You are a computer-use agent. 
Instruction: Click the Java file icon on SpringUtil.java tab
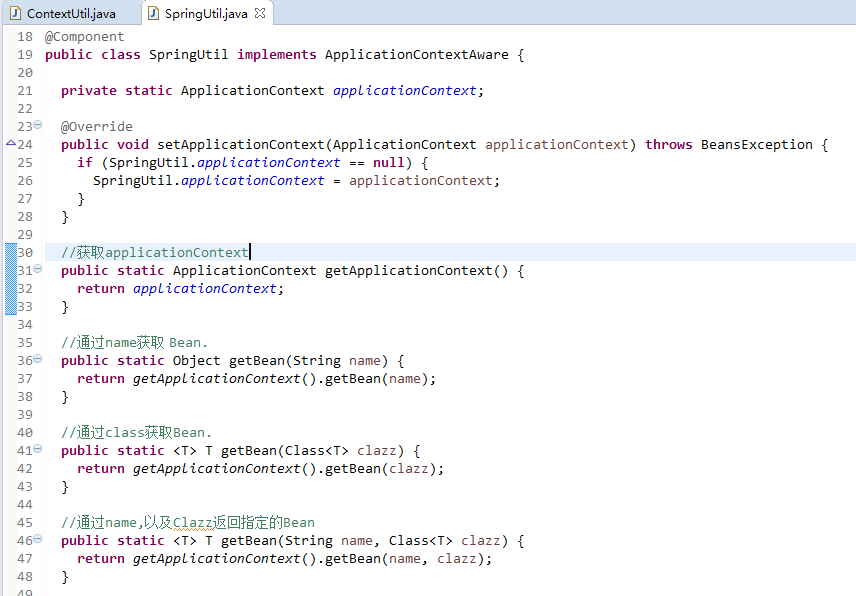pyautogui.click(x=152, y=13)
